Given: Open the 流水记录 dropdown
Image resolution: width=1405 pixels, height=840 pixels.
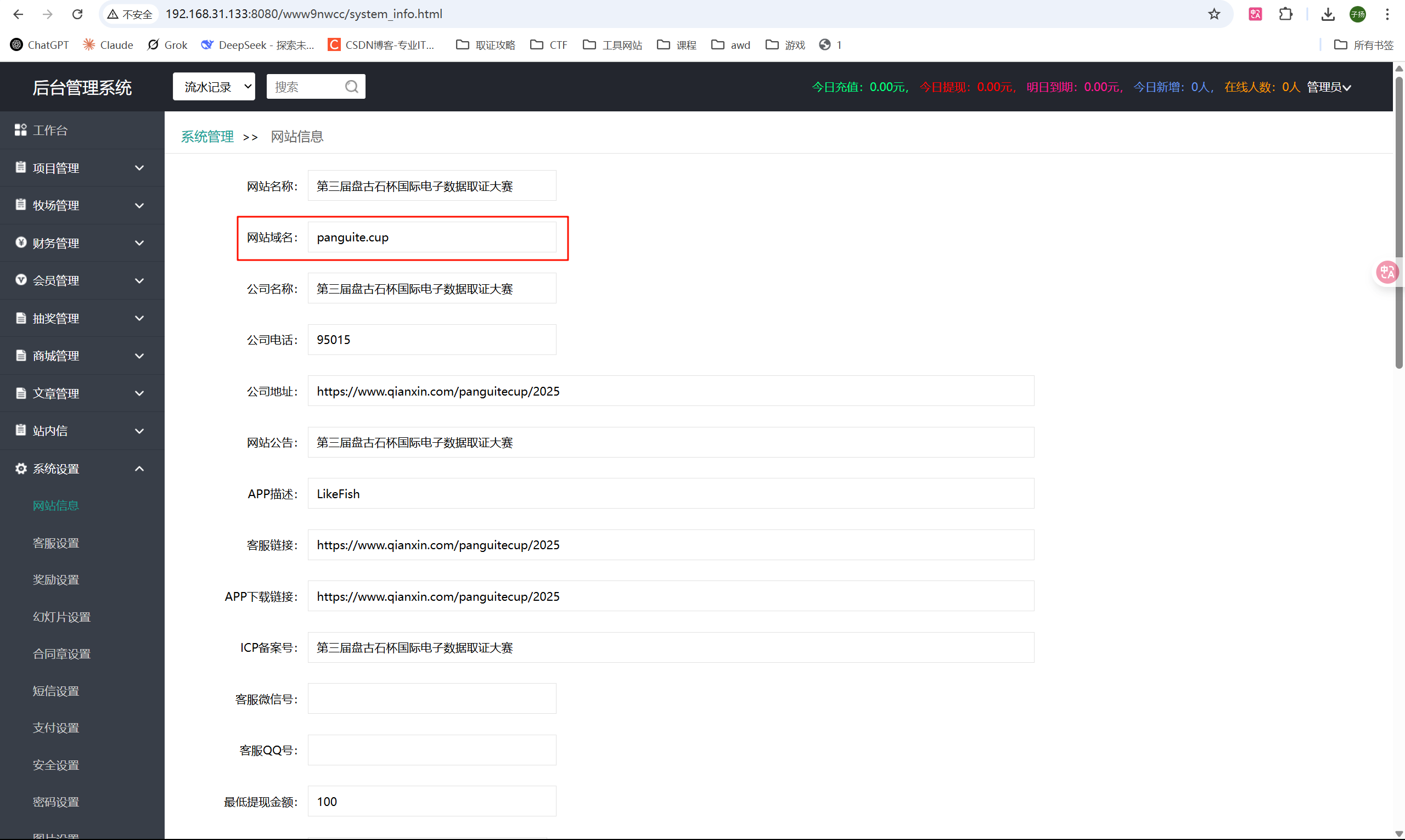Looking at the screenshot, I should [214, 87].
